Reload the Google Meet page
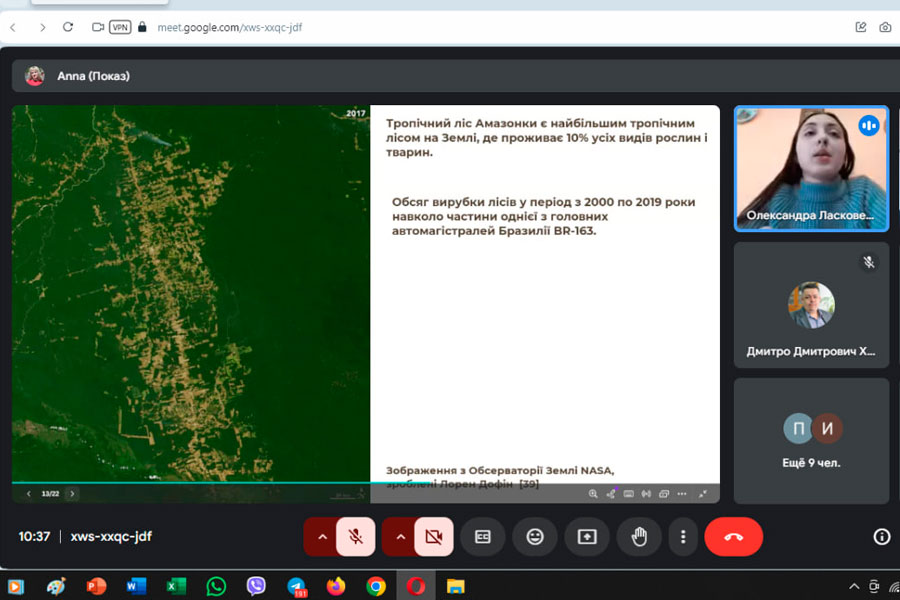 pyautogui.click(x=68, y=27)
